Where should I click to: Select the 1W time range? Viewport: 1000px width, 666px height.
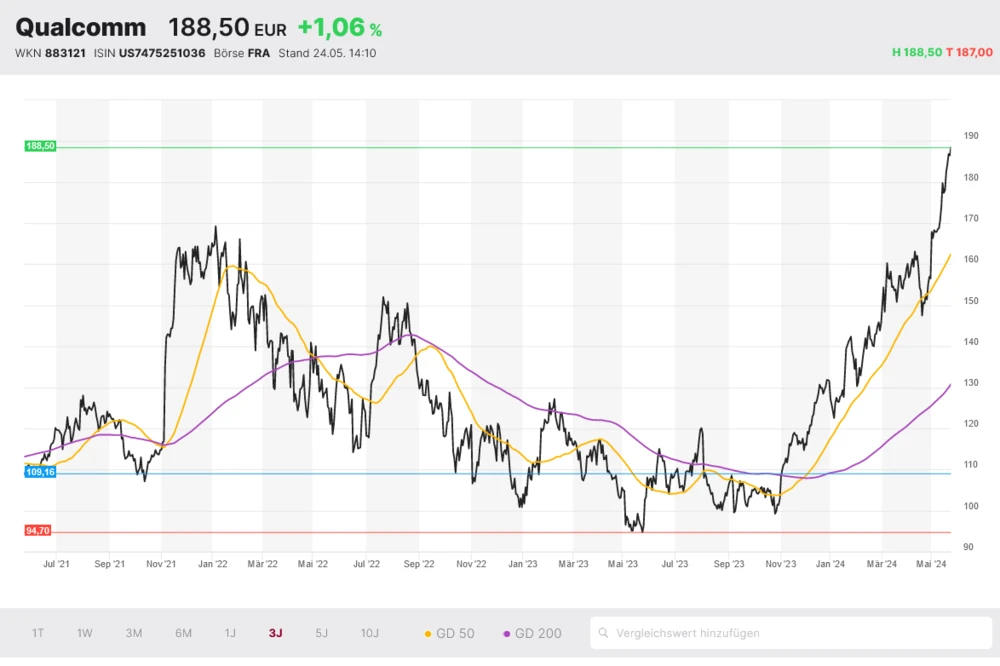85,633
